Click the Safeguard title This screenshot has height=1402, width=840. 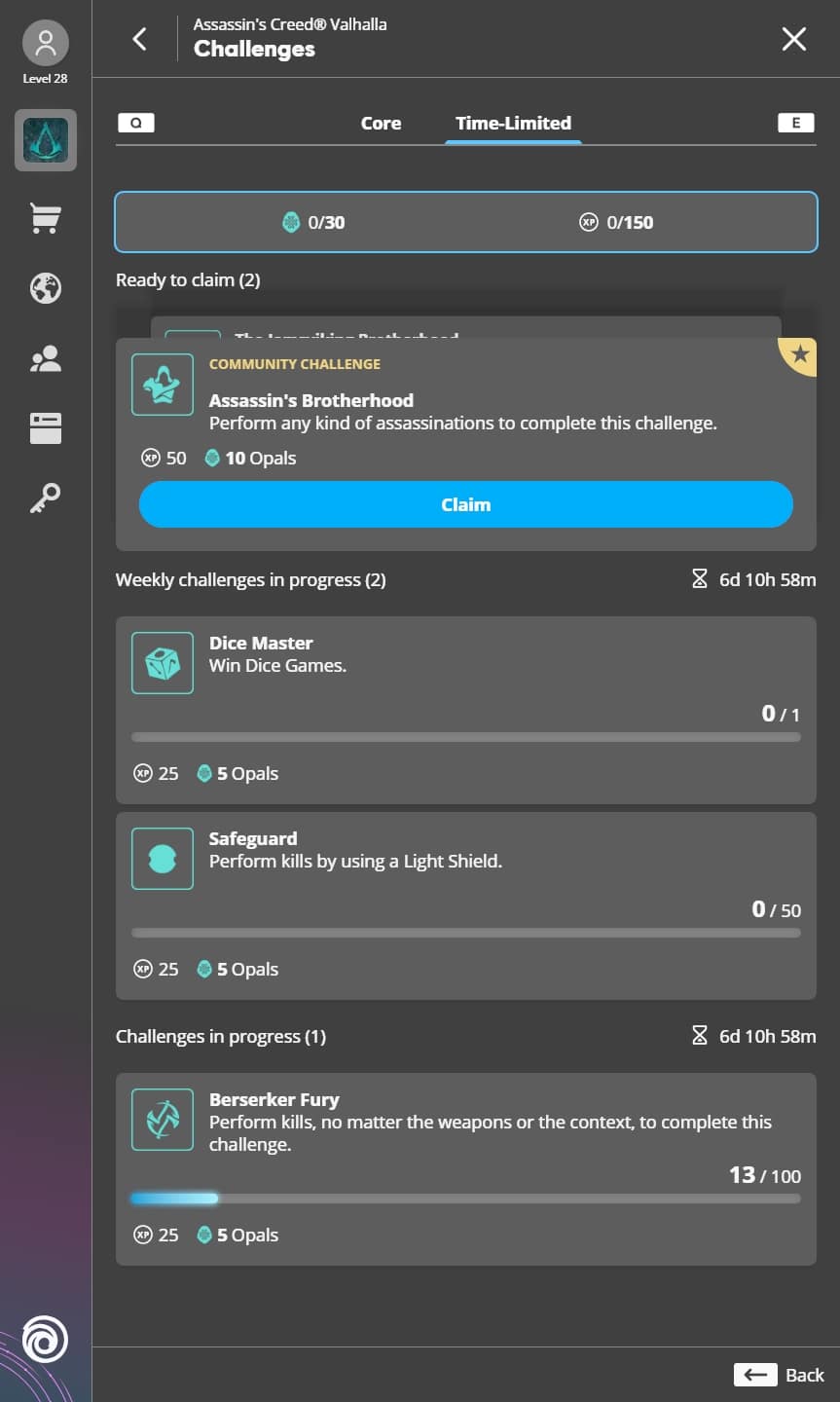point(253,838)
